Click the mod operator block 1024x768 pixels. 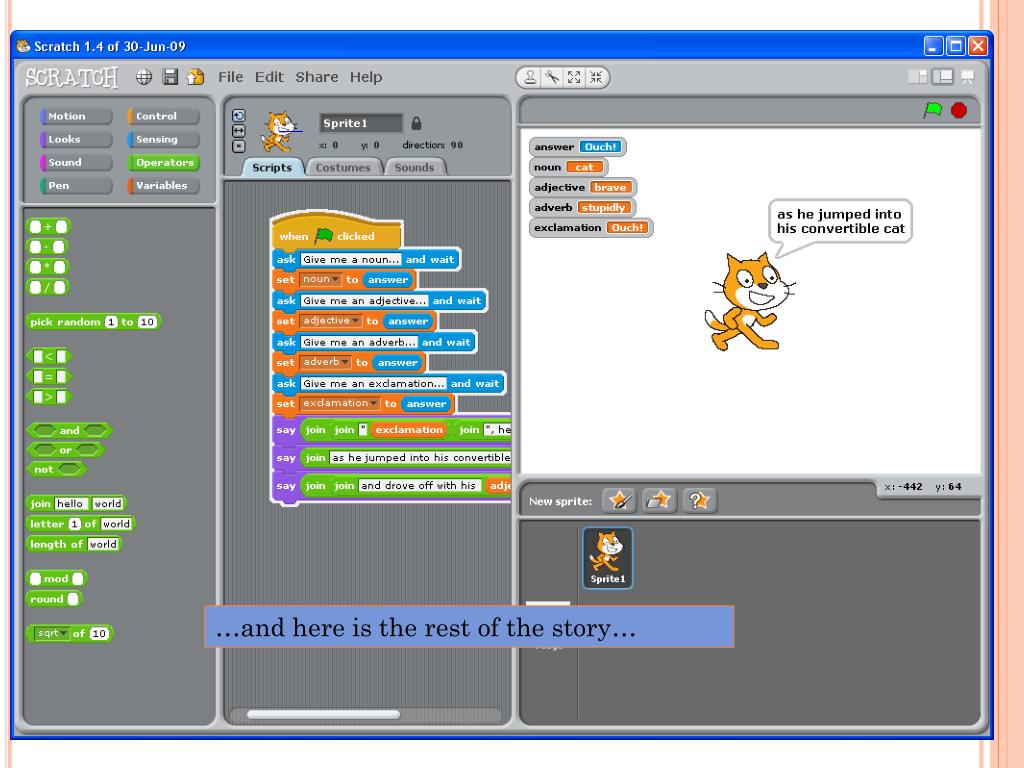click(56, 579)
